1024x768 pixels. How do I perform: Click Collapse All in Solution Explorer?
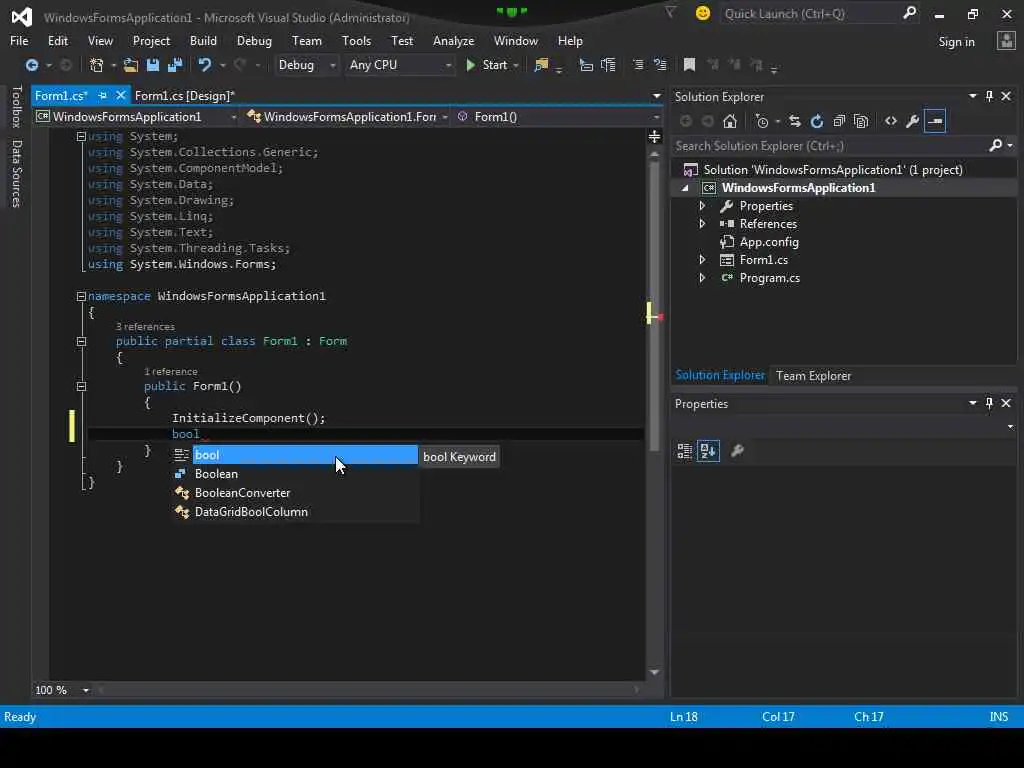(x=839, y=121)
